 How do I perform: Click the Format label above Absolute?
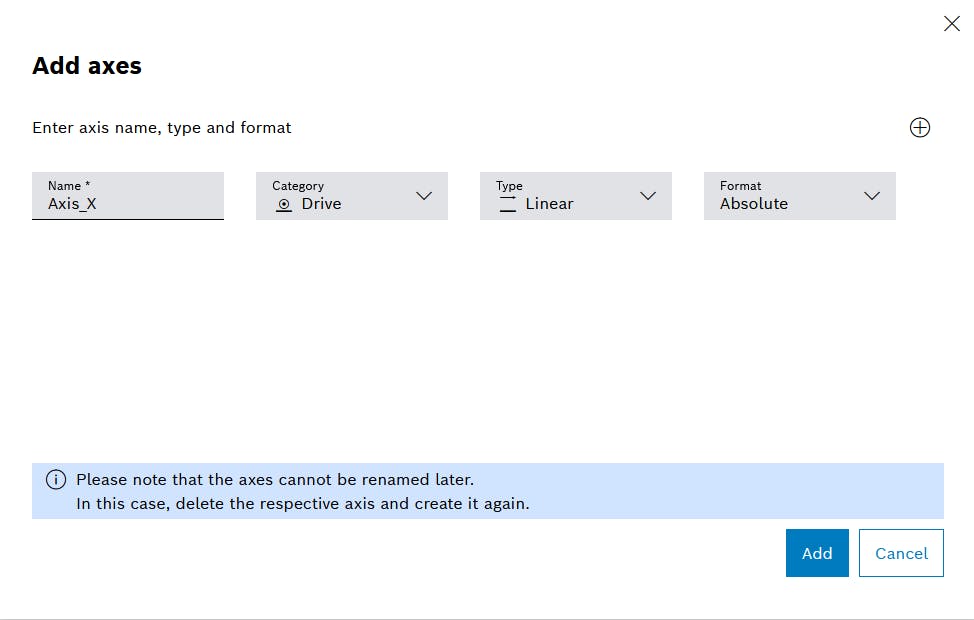740,186
